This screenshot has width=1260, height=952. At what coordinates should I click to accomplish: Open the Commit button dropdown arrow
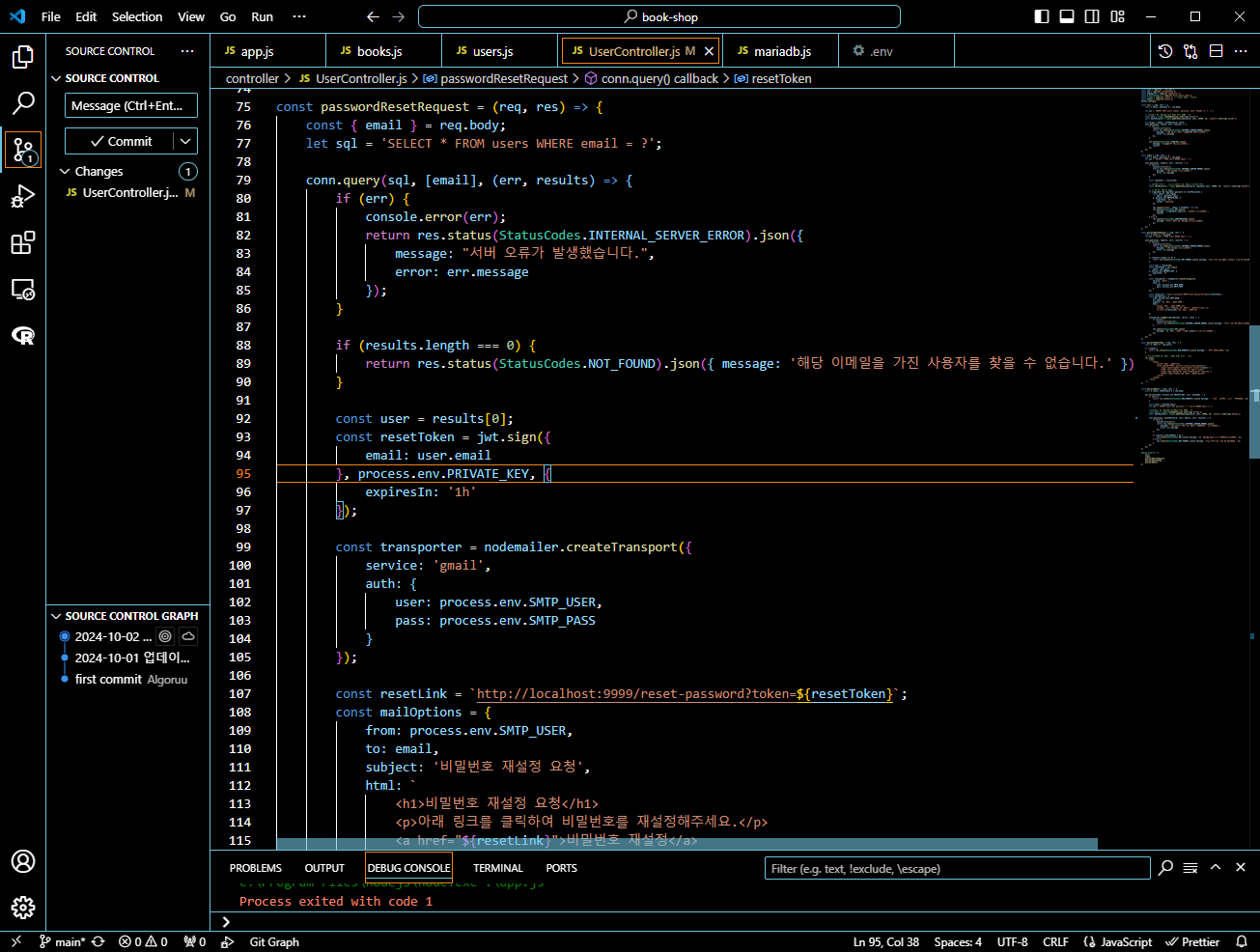point(185,141)
